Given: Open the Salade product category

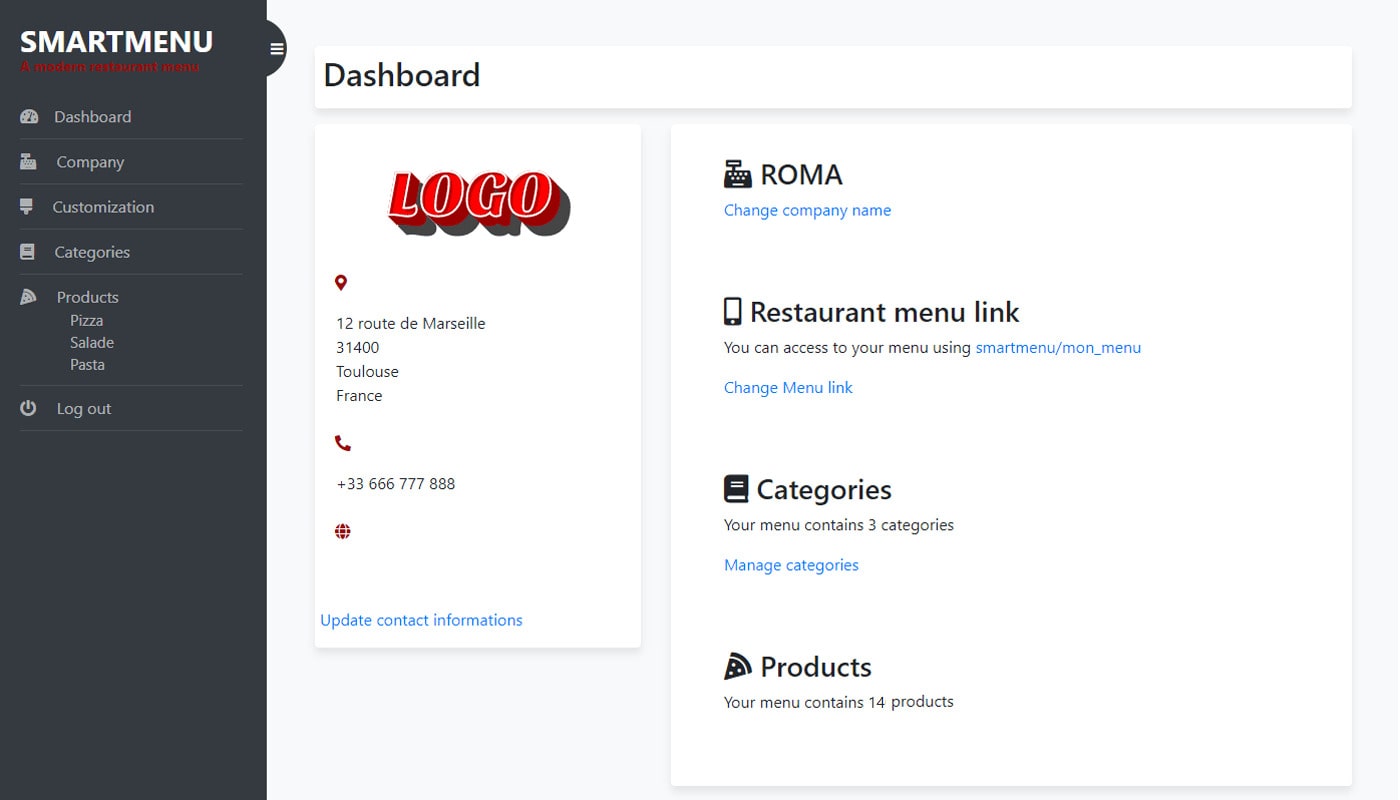Looking at the screenshot, I should point(92,342).
